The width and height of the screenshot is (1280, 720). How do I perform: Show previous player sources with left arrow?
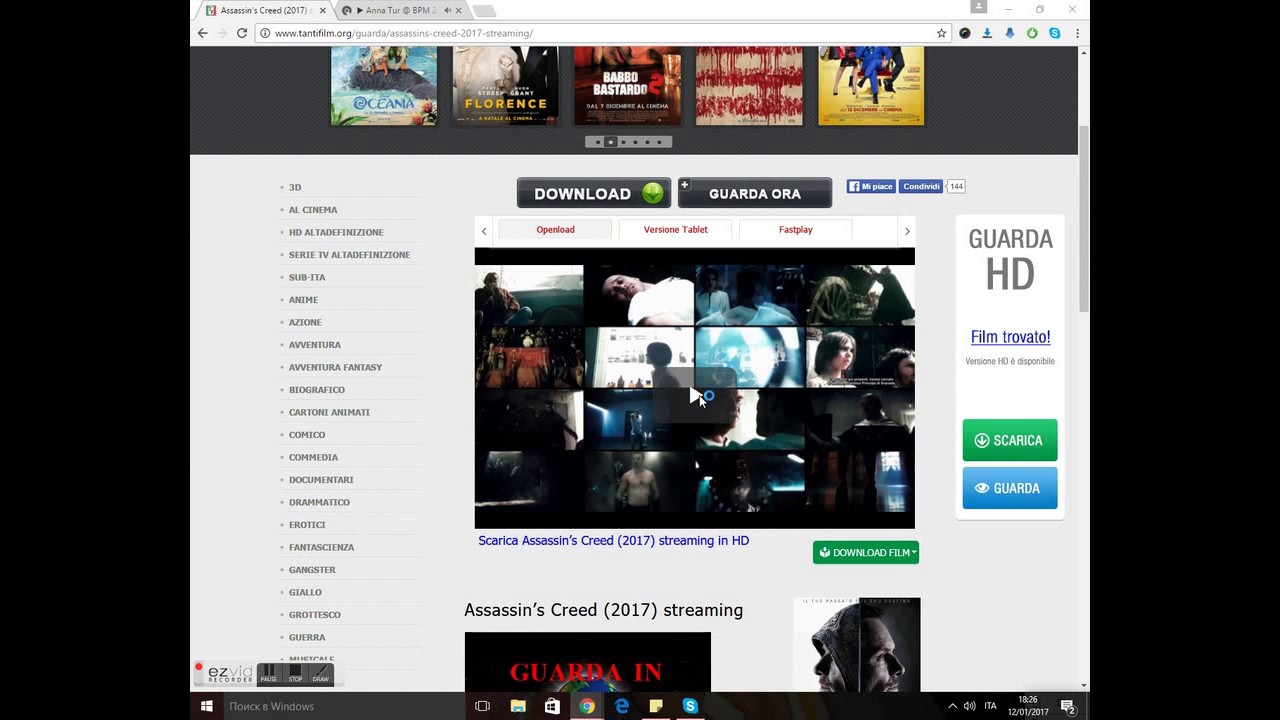pyautogui.click(x=484, y=231)
